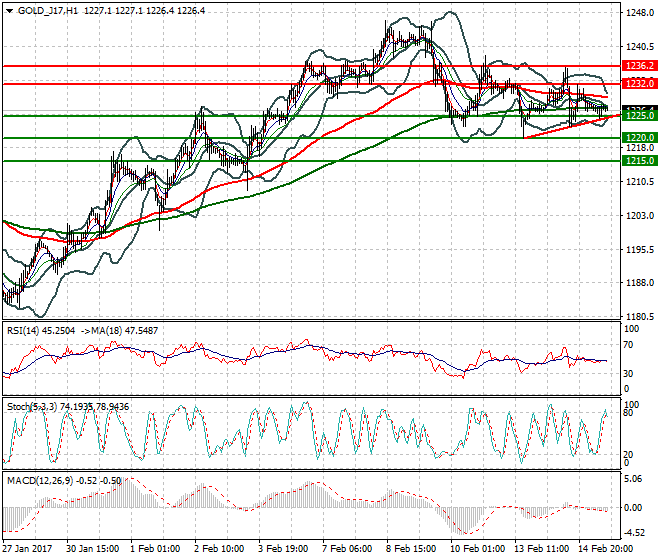Click the 1225.0 green support price label
660x560 pixels.
[x=640, y=115]
